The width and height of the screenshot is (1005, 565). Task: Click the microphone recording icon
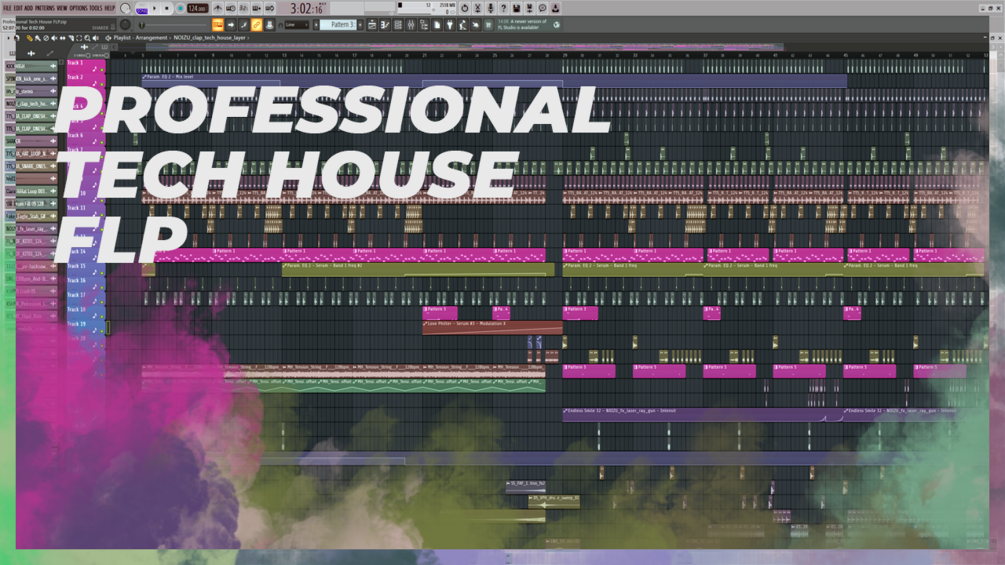coord(490,8)
